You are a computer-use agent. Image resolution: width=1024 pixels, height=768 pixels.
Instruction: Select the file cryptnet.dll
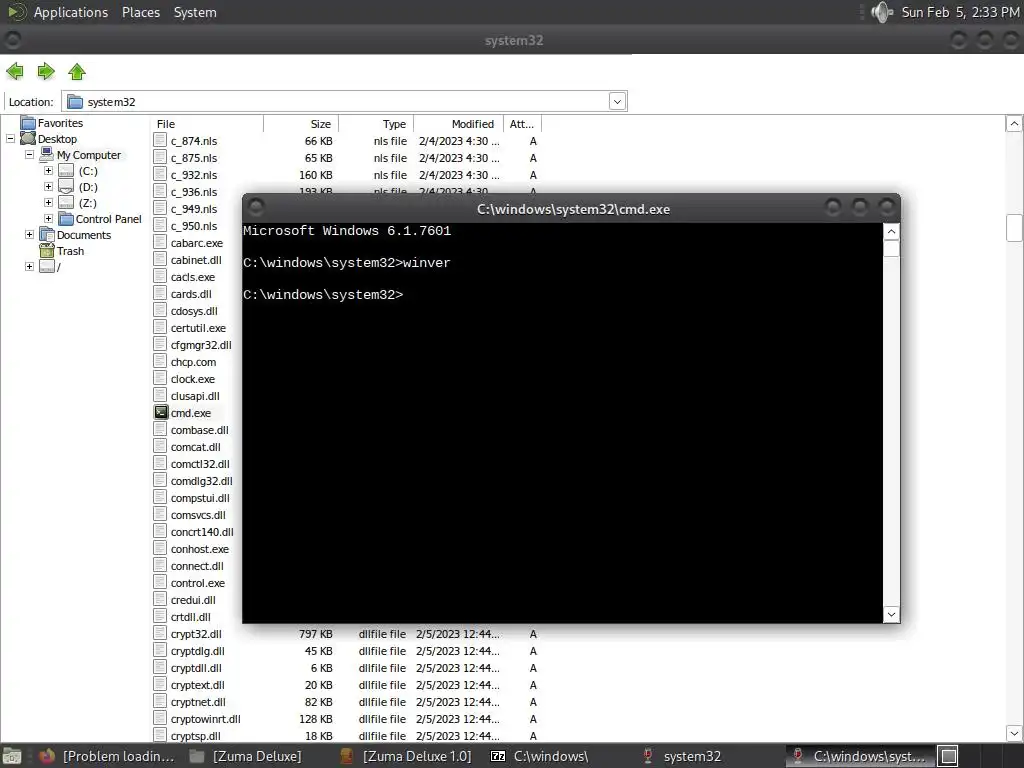[198, 702]
